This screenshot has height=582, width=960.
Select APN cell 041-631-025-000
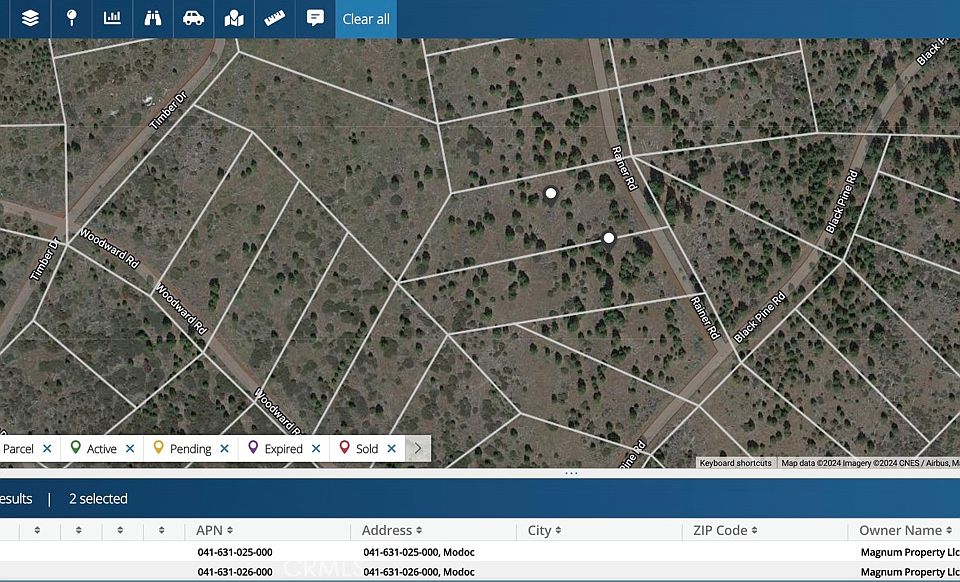tap(235, 552)
